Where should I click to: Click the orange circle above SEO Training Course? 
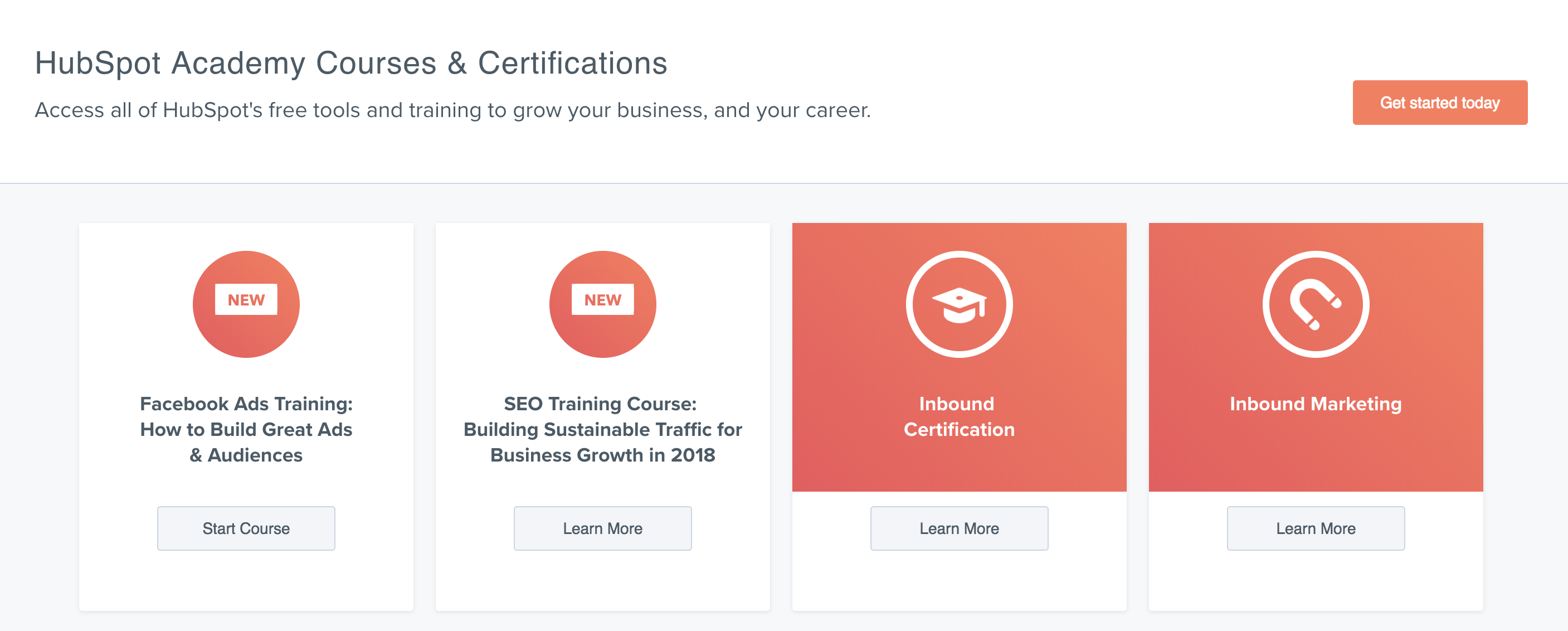[602, 304]
